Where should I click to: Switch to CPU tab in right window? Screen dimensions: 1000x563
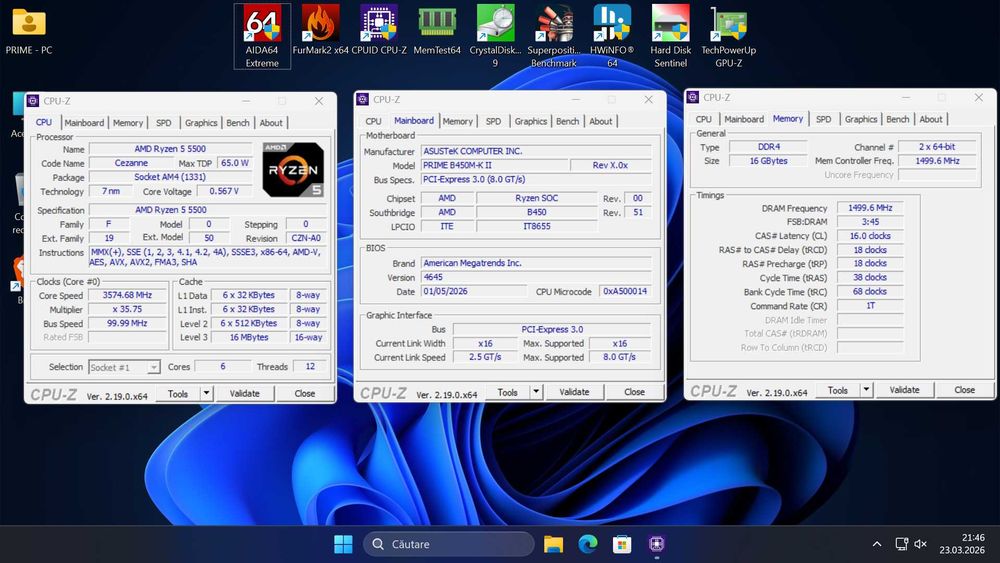click(x=704, y=119)
